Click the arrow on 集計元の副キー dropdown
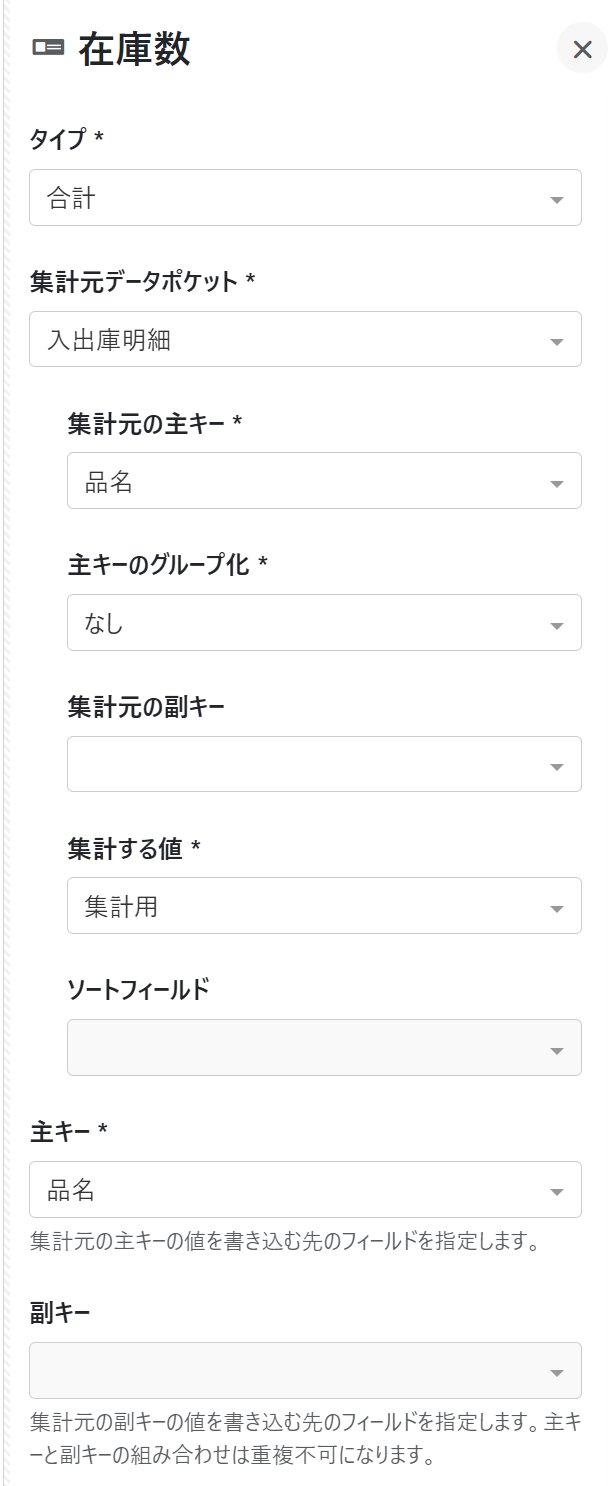The image size is (608, 1486). tap(557, 767)
